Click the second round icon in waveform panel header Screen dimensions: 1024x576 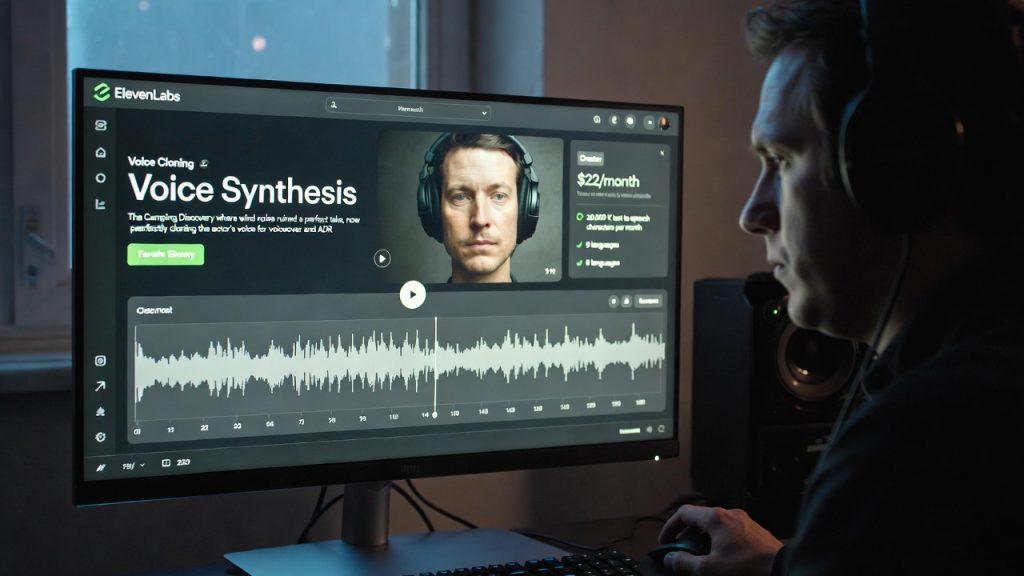(626, 301)
